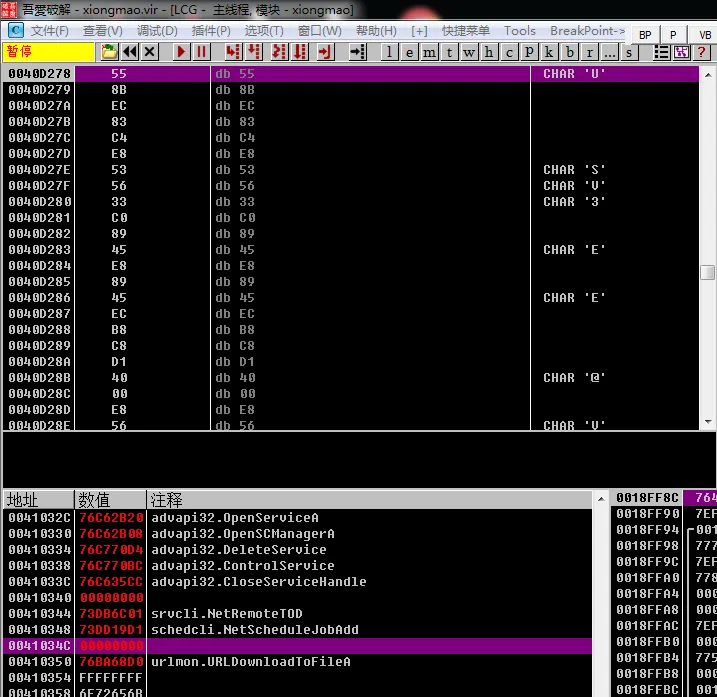717x697 pixels.
Task: Click the red question mark help icon
Action: [701, 52]
